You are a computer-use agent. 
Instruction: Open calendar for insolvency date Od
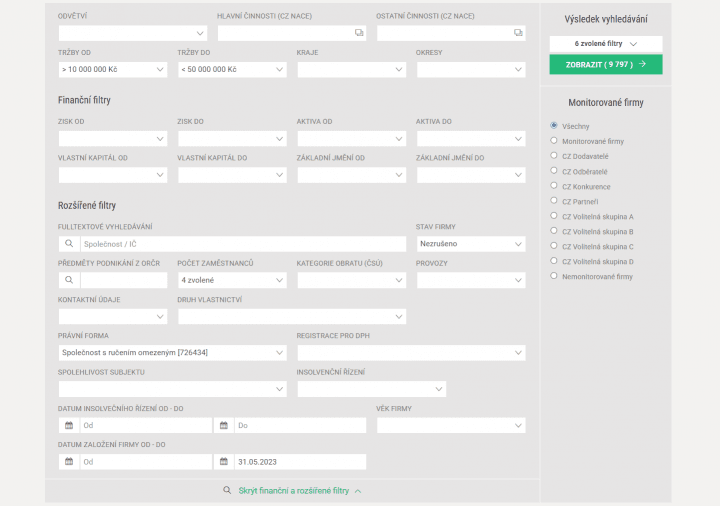69,425
